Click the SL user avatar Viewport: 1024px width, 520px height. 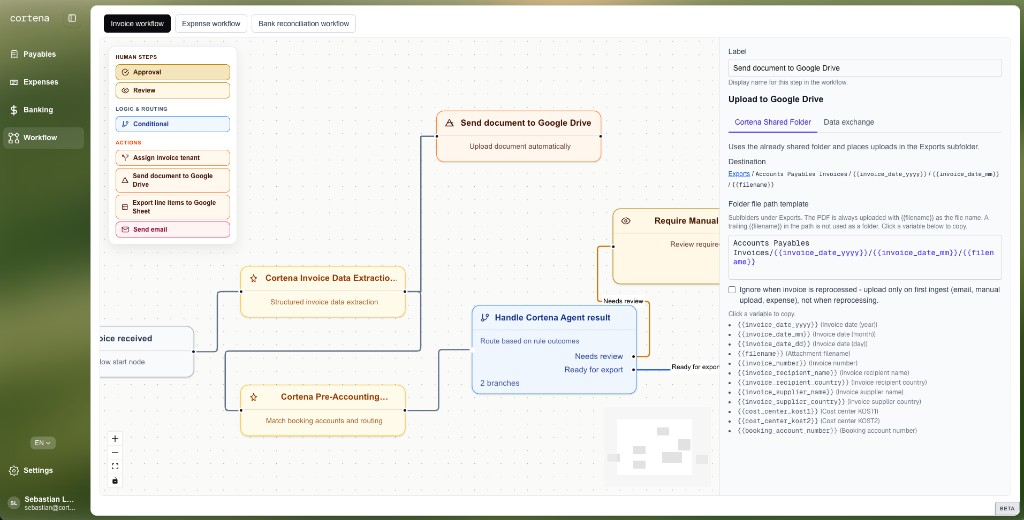(13, 503)
